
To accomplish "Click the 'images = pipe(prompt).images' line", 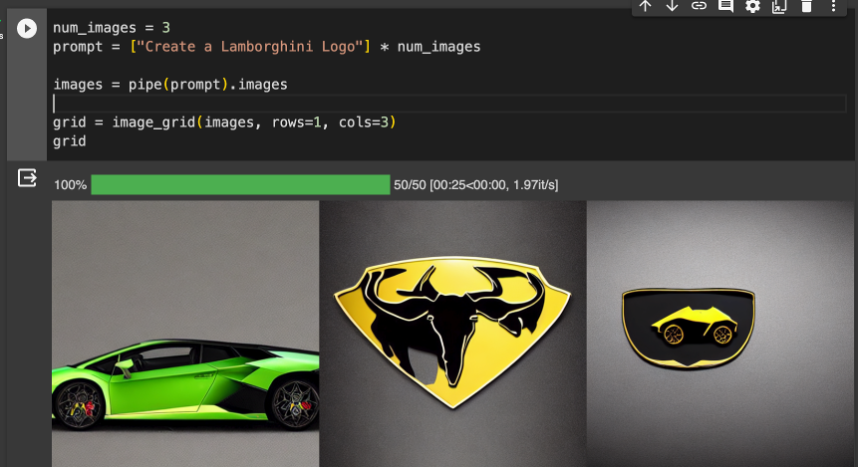I will click(x=170, y=84).
